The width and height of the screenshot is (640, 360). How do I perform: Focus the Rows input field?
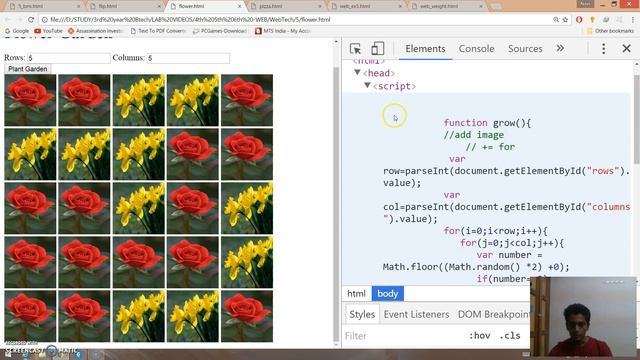point(69,58)
